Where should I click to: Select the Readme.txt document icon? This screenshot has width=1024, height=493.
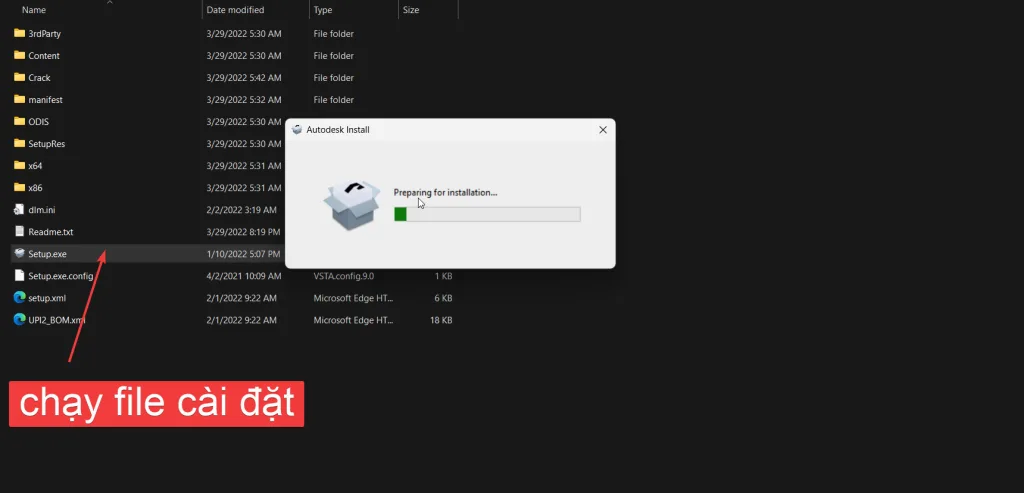tap(20, 232)
